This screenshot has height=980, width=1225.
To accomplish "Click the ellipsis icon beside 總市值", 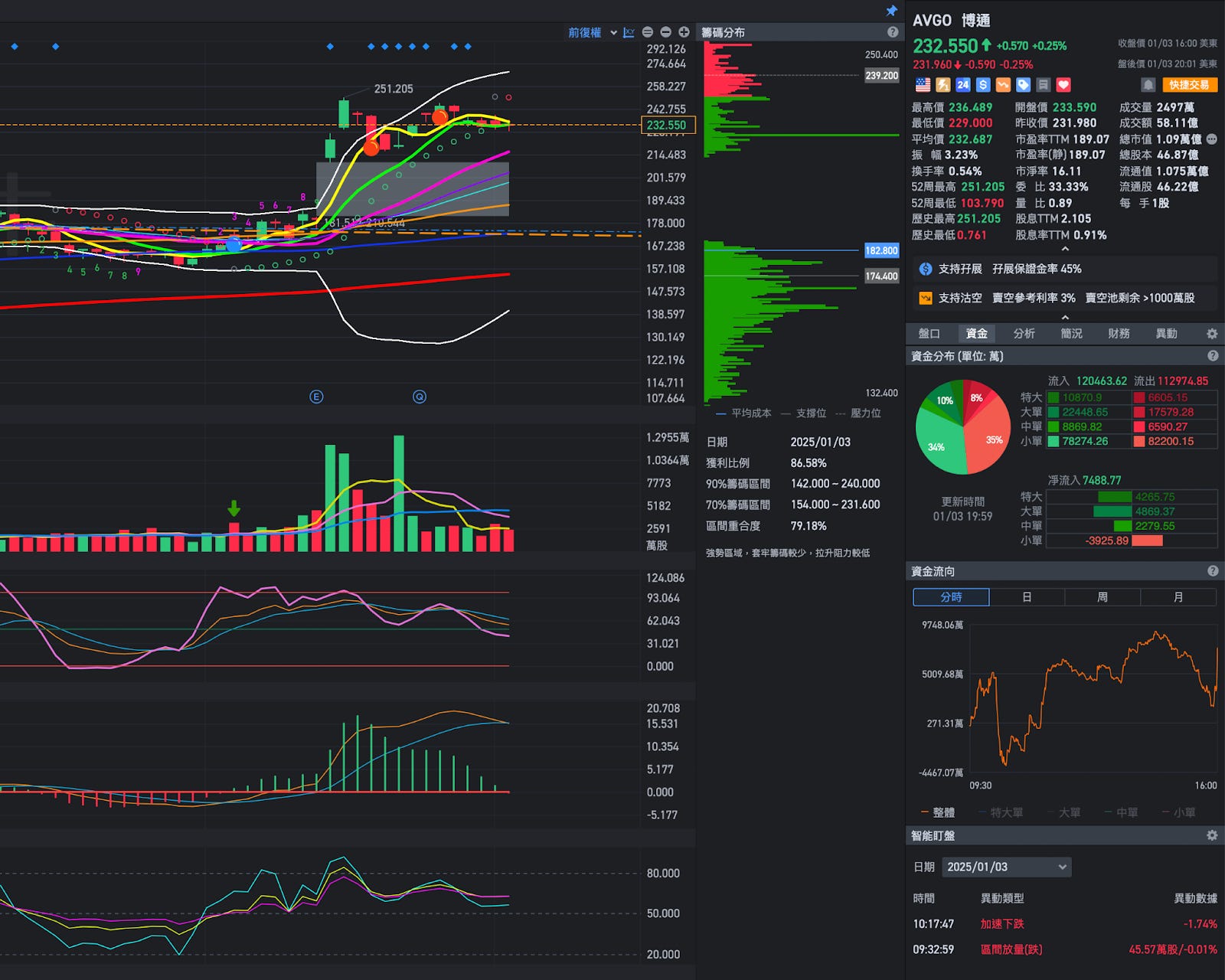I will tap(1211, 139).
